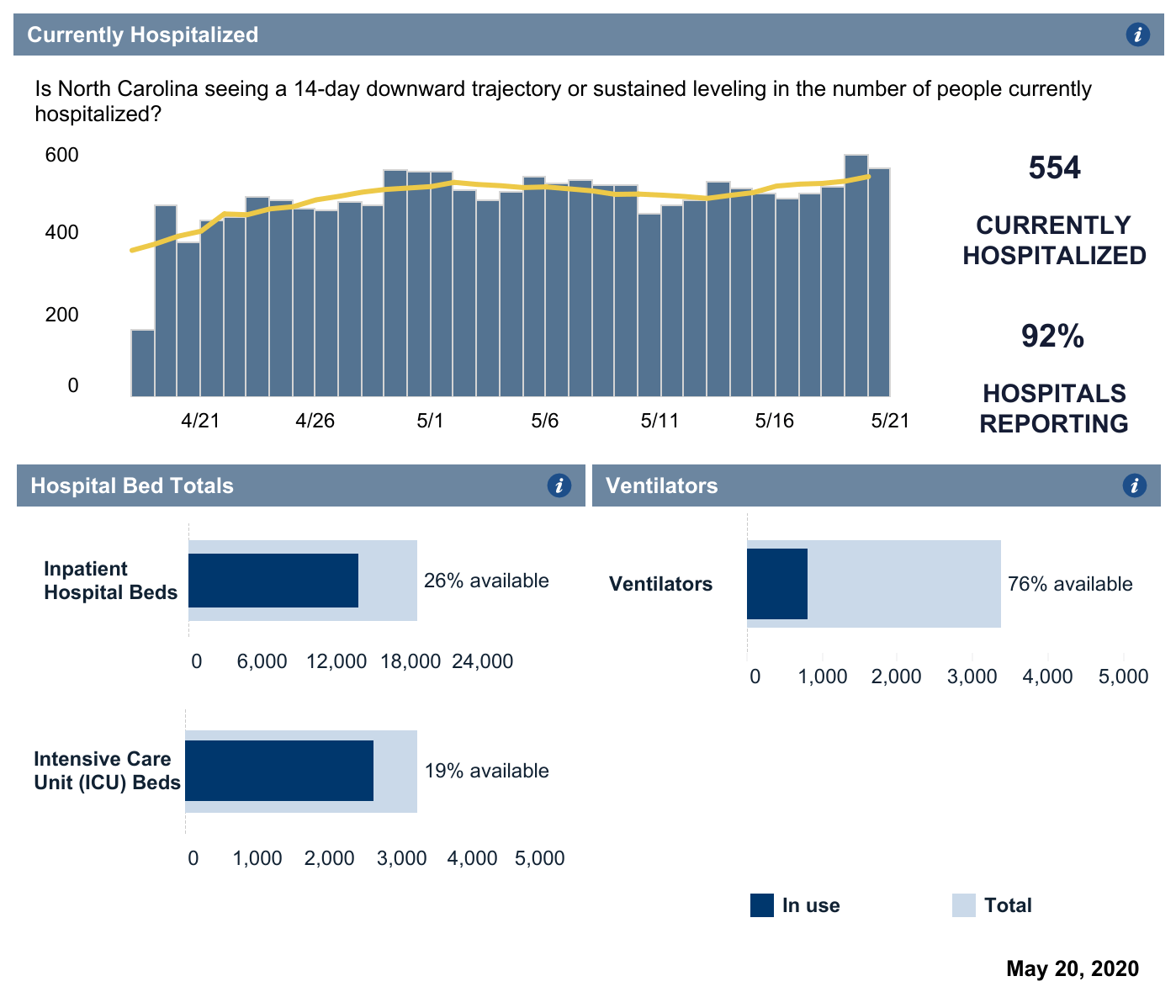Image resolution: width=1176 pixels, height=1008 pixels.
Task: Select the ICU Beds in-use bar
Action: 279,771
